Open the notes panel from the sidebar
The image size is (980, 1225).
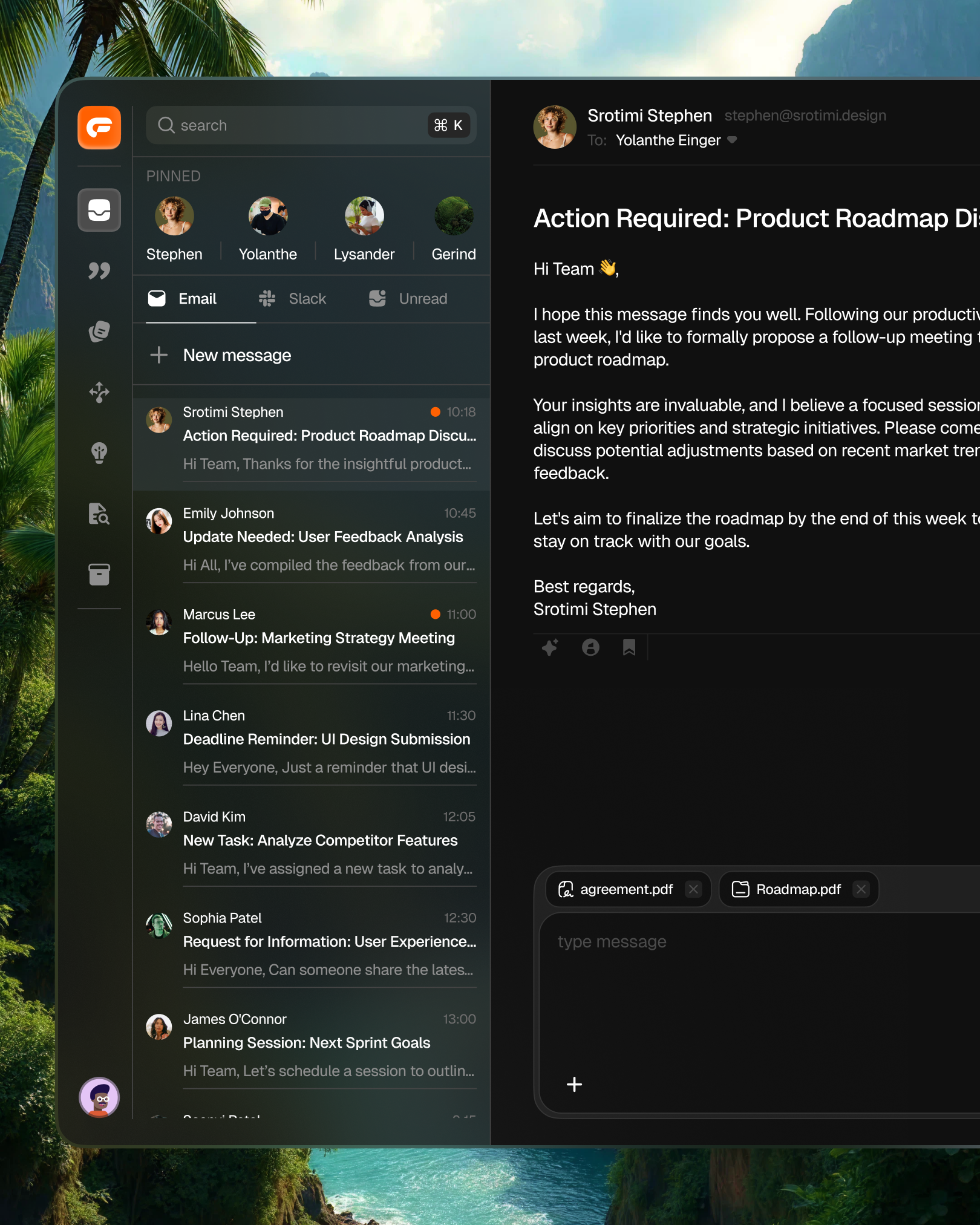99,332
